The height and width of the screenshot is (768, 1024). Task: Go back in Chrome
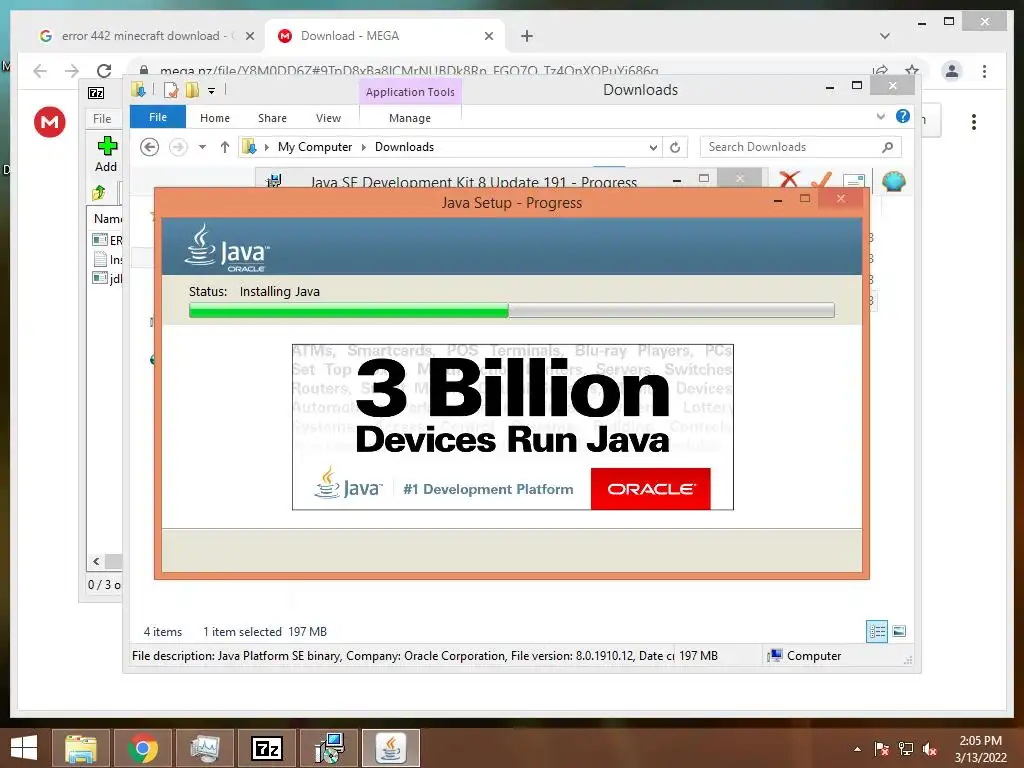(40, 71)
